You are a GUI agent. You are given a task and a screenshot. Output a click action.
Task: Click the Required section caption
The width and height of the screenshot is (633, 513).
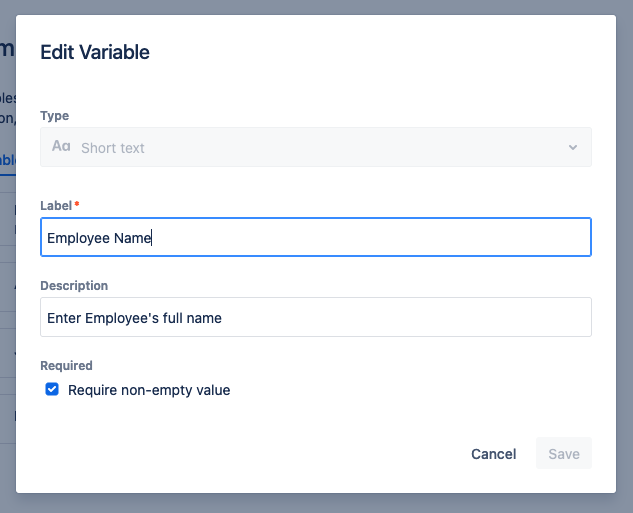66,366
